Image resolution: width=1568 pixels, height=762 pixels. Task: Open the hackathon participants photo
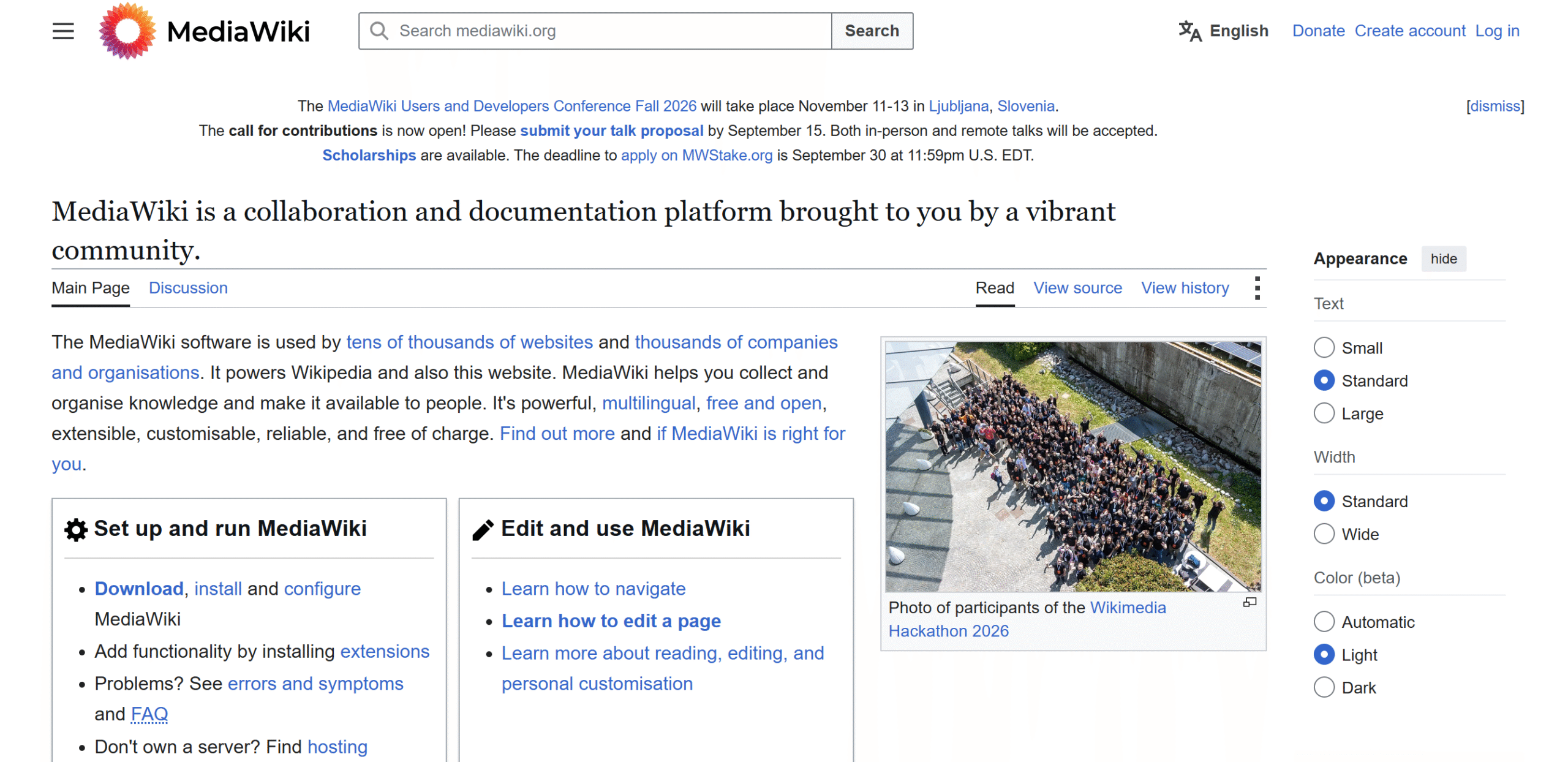click(x=1072, y=466)
